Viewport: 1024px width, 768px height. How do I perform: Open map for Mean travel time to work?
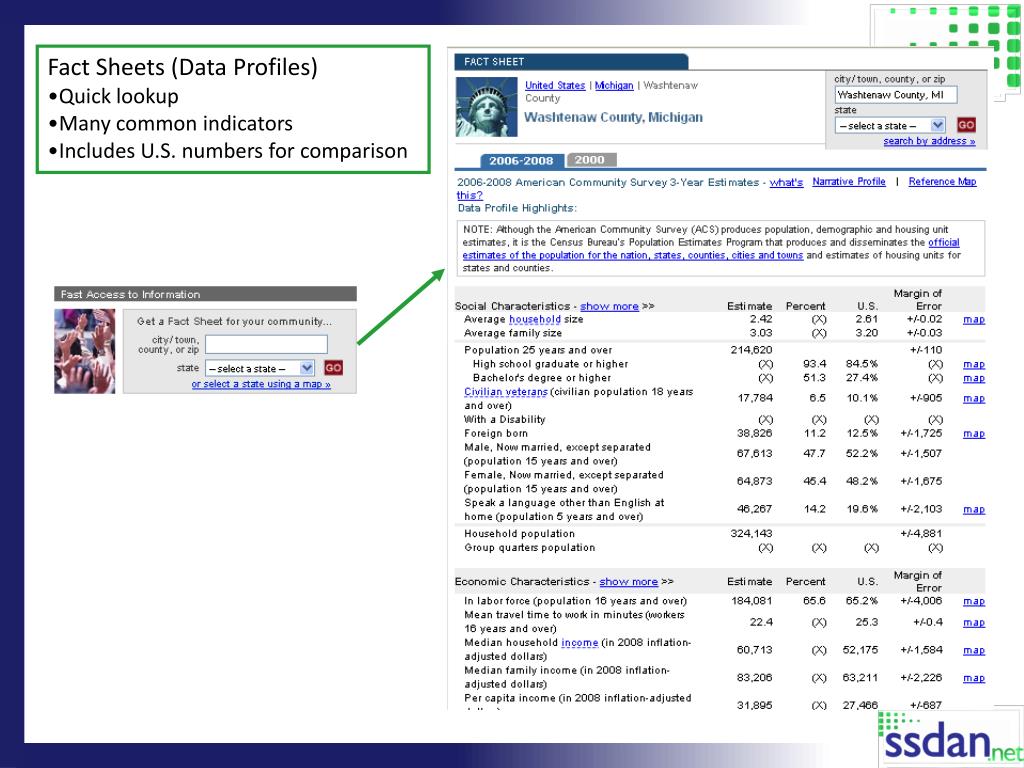click(x=974, y=622)
